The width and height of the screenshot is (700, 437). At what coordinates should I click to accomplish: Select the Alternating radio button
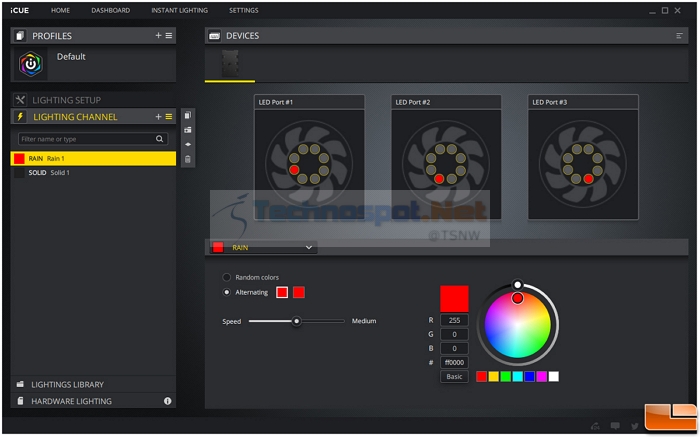(x=226, y=292)
